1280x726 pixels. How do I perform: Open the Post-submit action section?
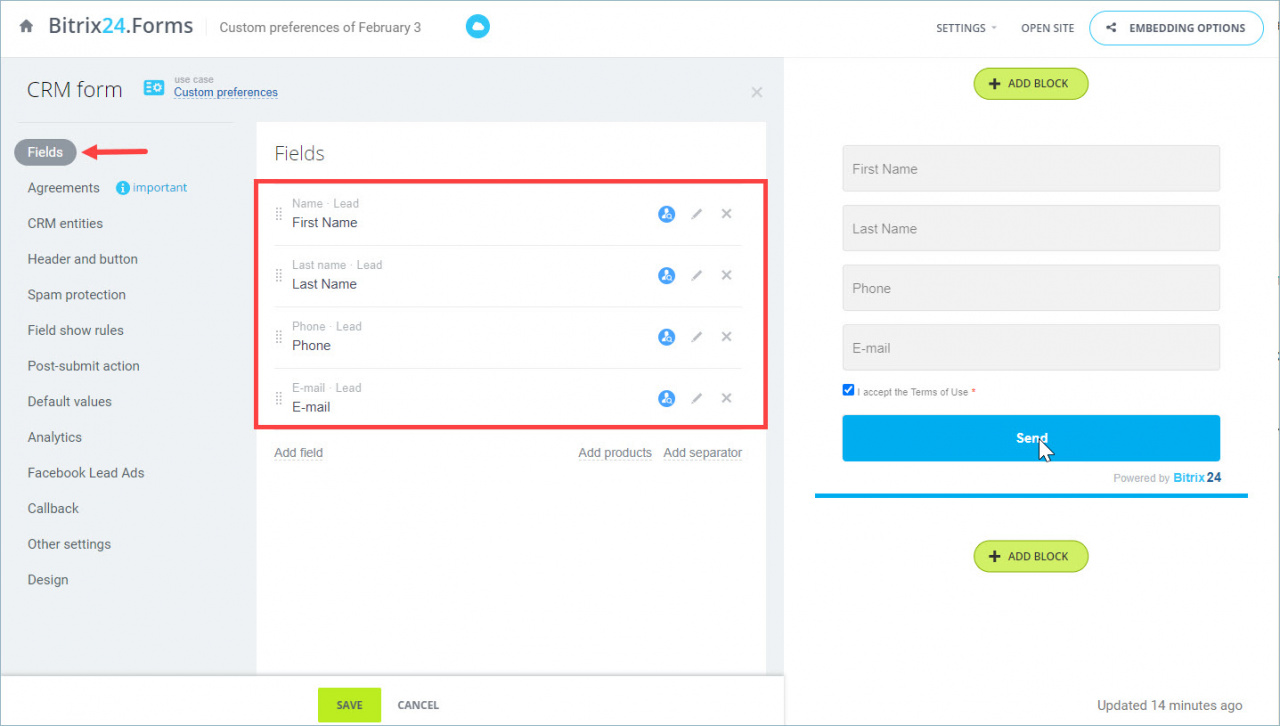pos(84,366)
